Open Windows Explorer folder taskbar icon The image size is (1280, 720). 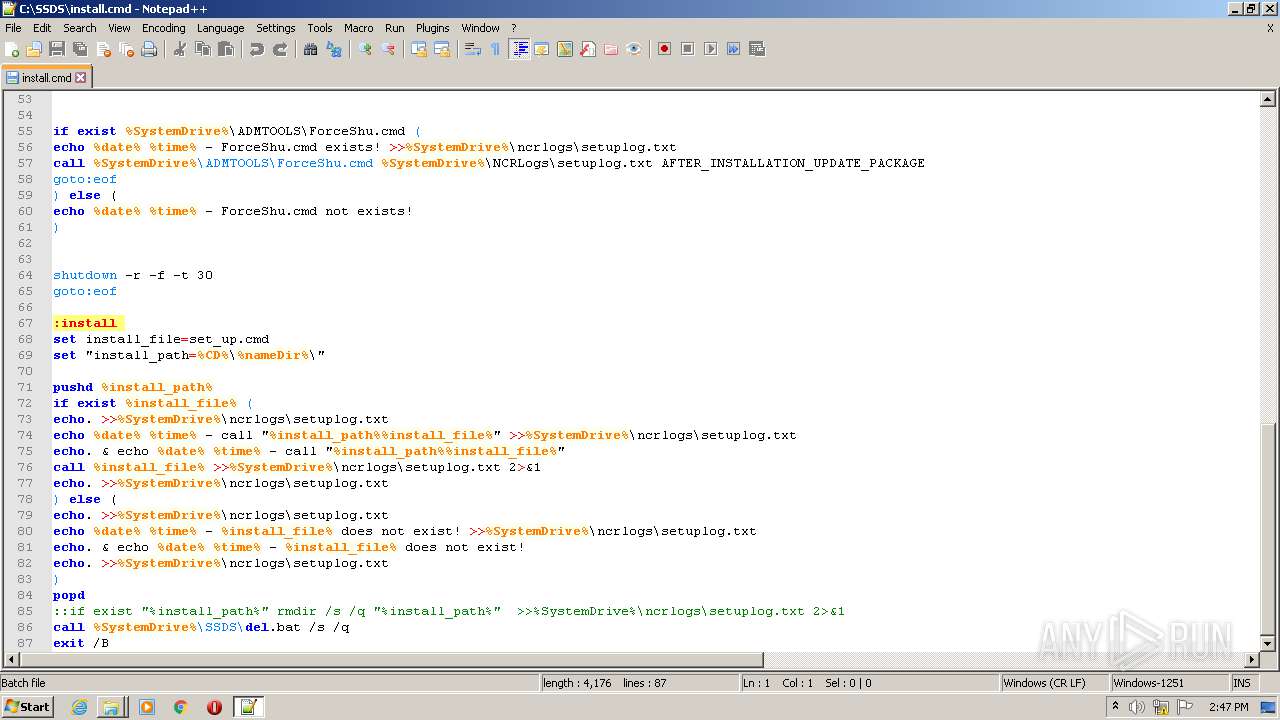point(111,707)
